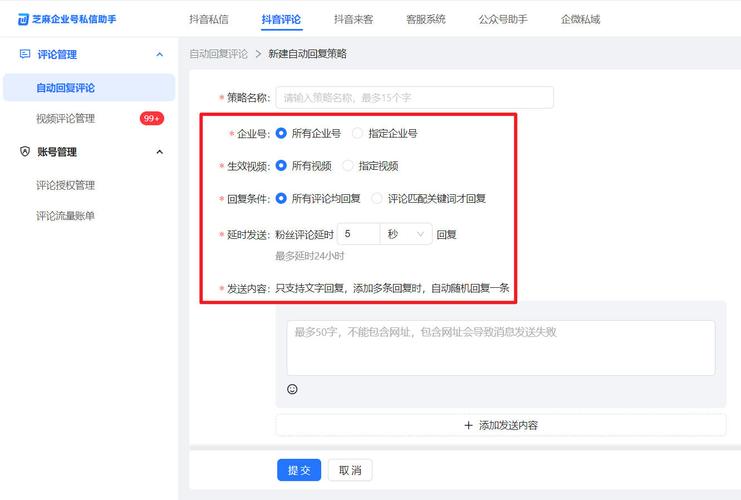Image resolution: width=741 pixels, height=500 pixels.
Task: Collapse the 账号管理 sidebar section
Action: (160, 152)
